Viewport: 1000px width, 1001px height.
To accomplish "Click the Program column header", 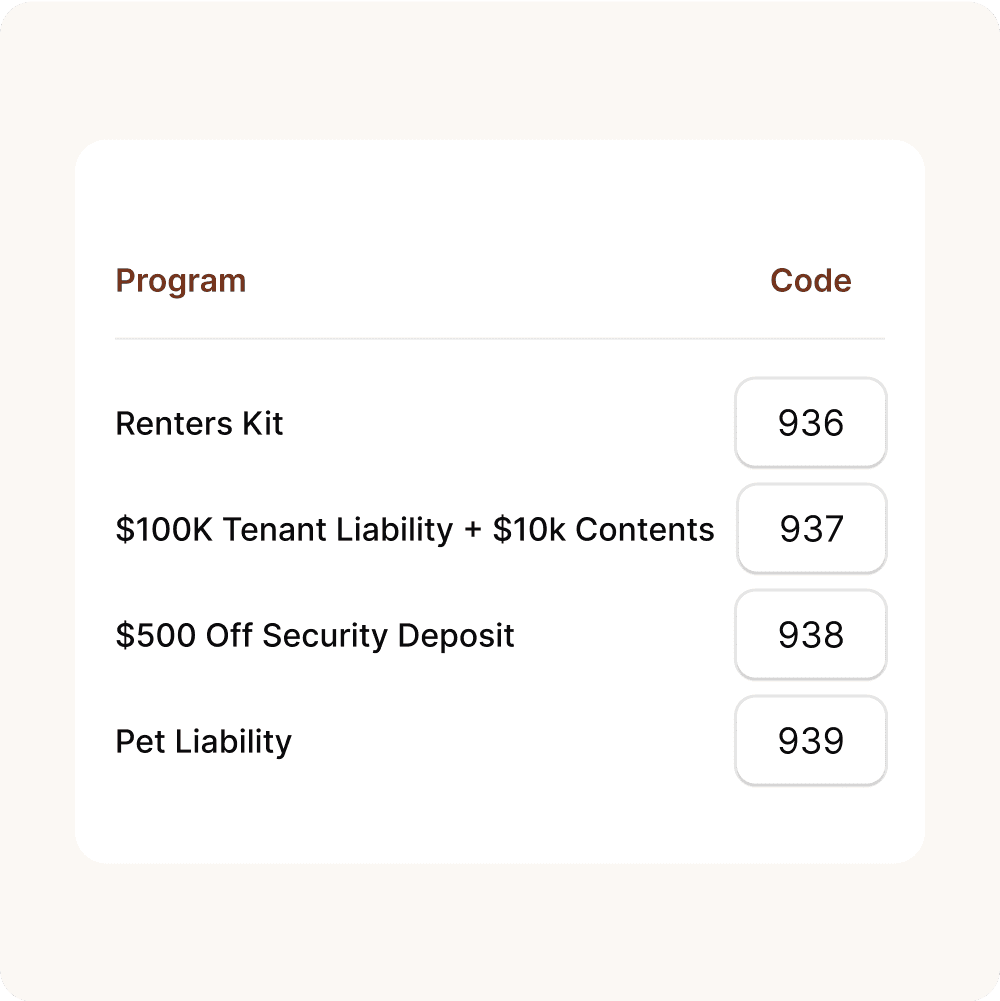I will tap(181, 281).
